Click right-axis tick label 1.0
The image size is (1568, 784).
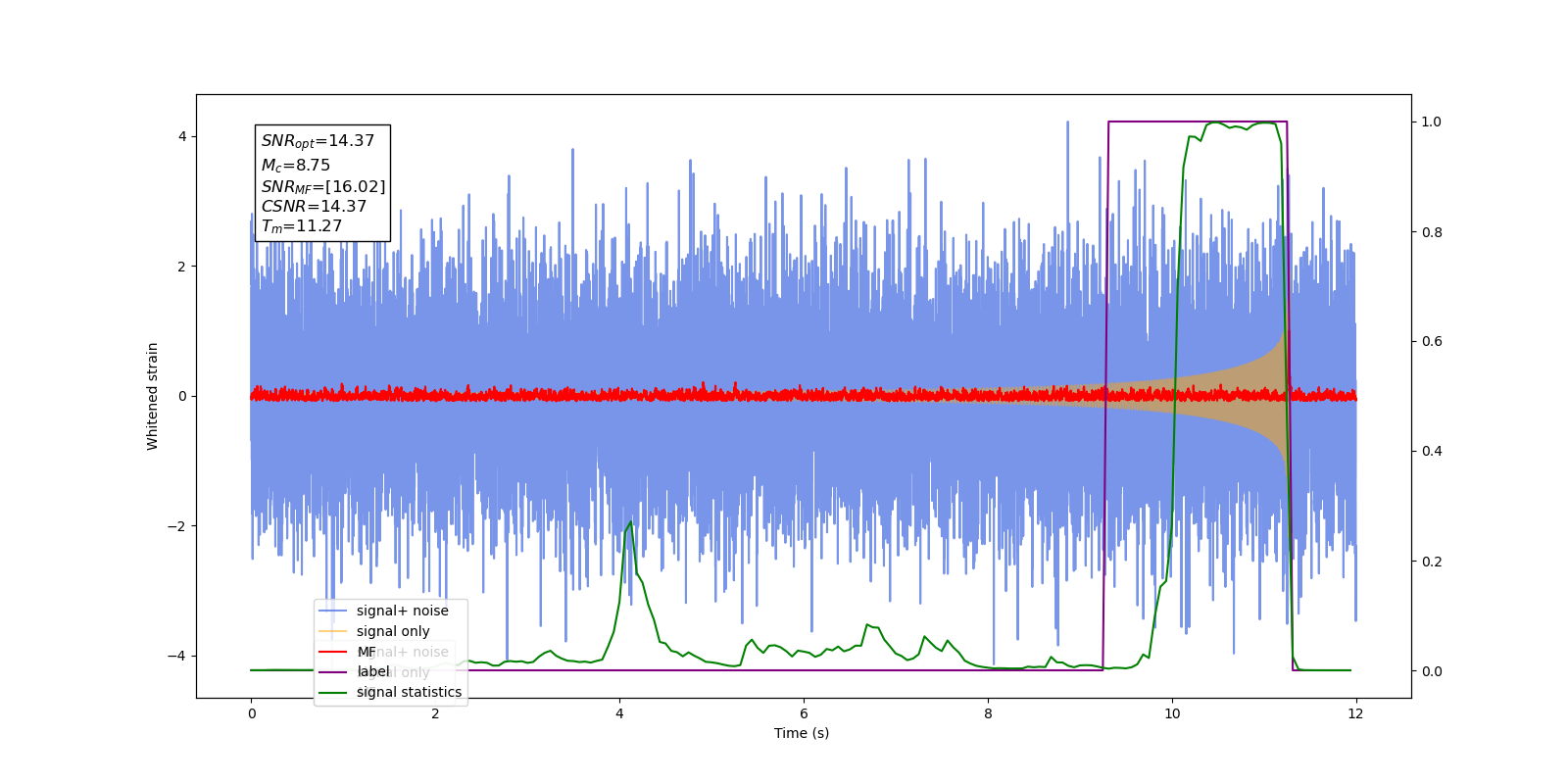tap(1432, 122)
